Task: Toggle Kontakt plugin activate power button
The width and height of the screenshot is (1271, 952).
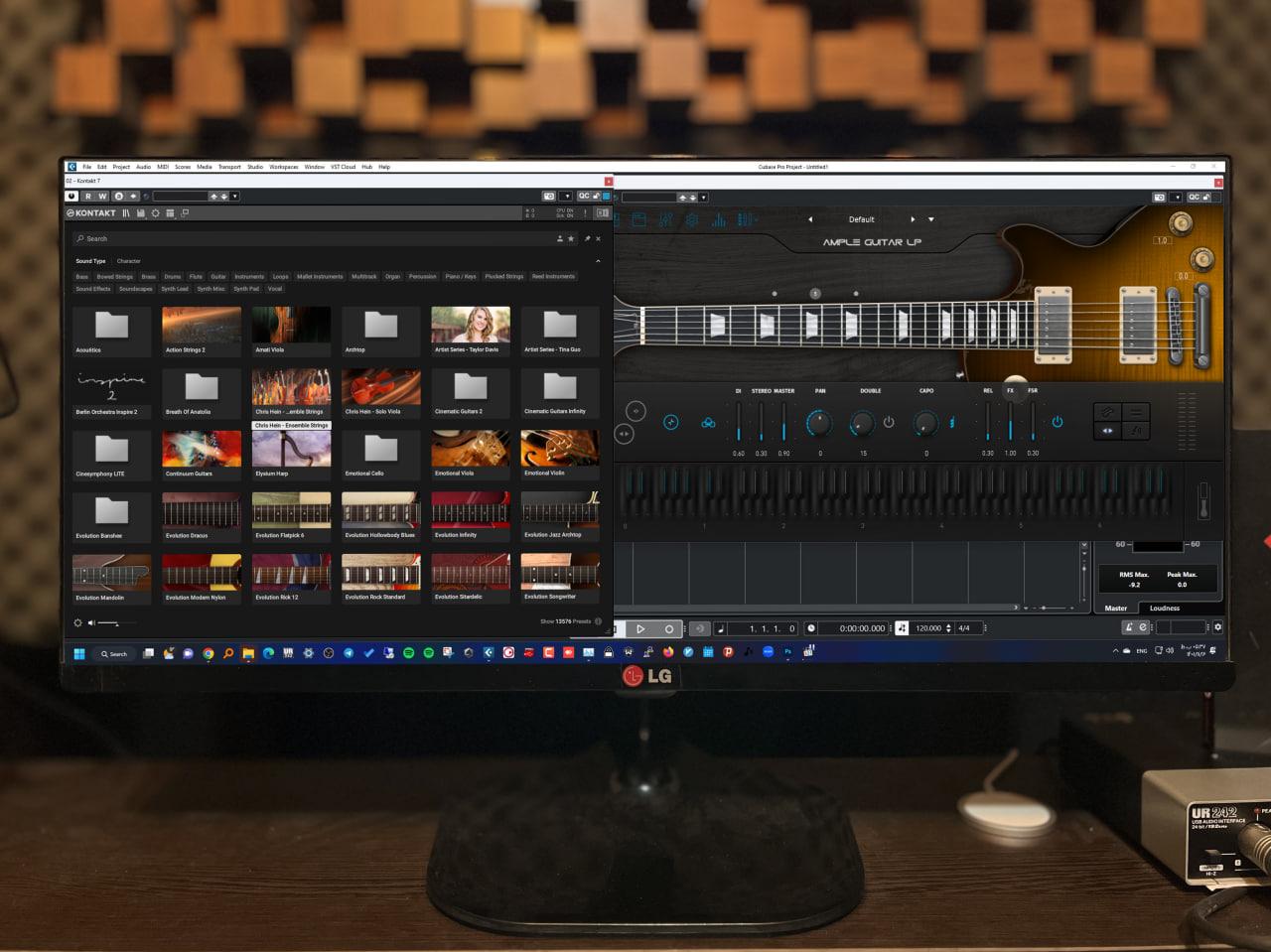Action: [x=71, y=197]
